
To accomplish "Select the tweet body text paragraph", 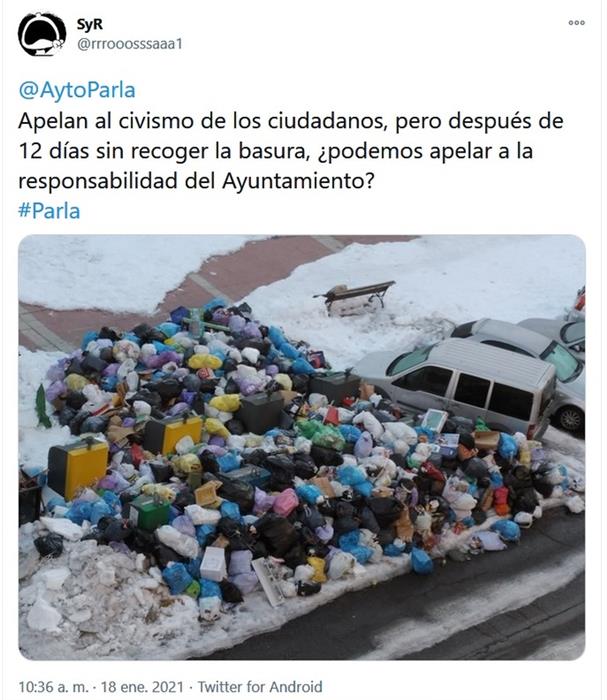I will (x=291, y=151).
